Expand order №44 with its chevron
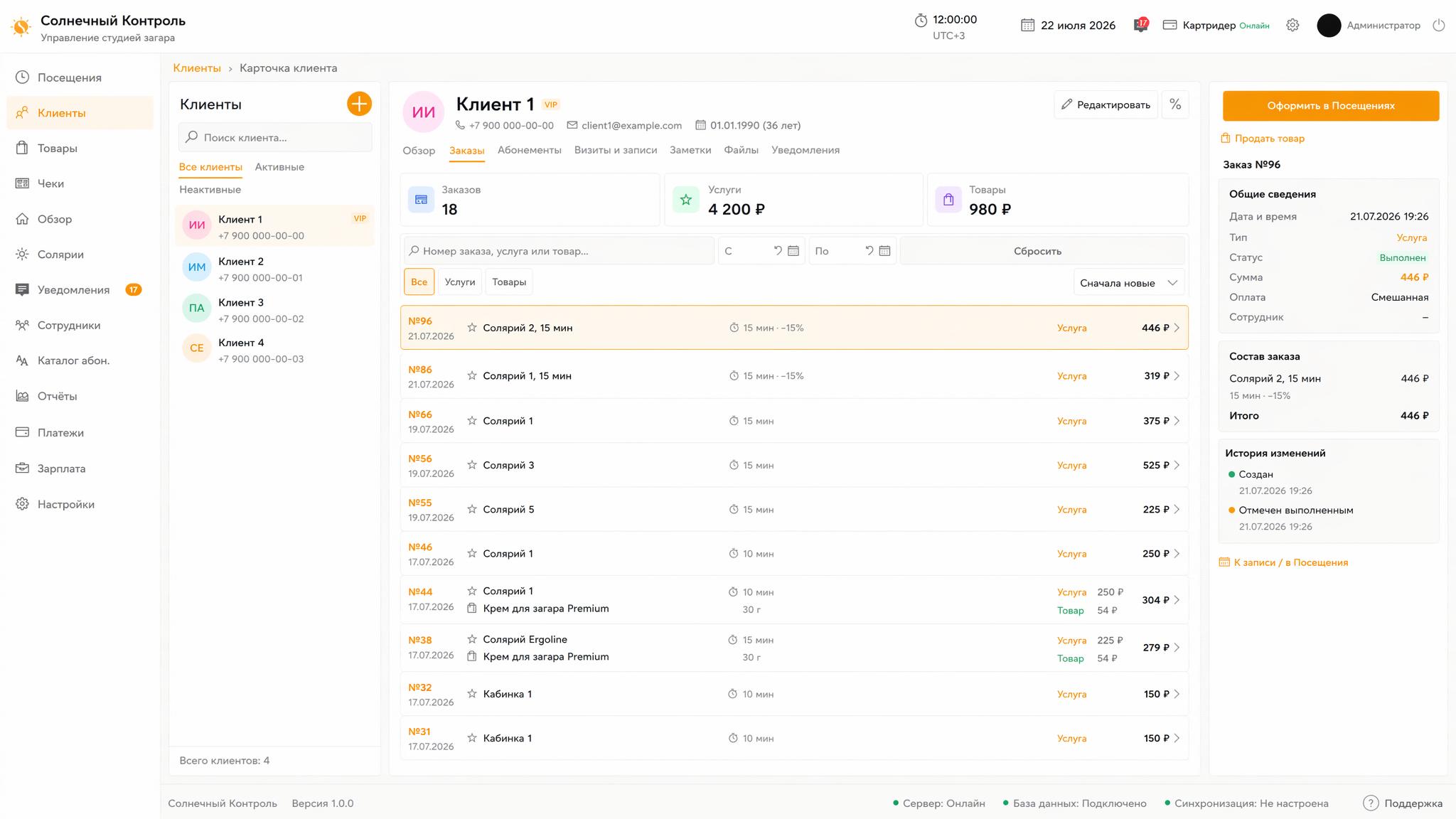The image size is (1456, 819). click(x=1177, y=600)
